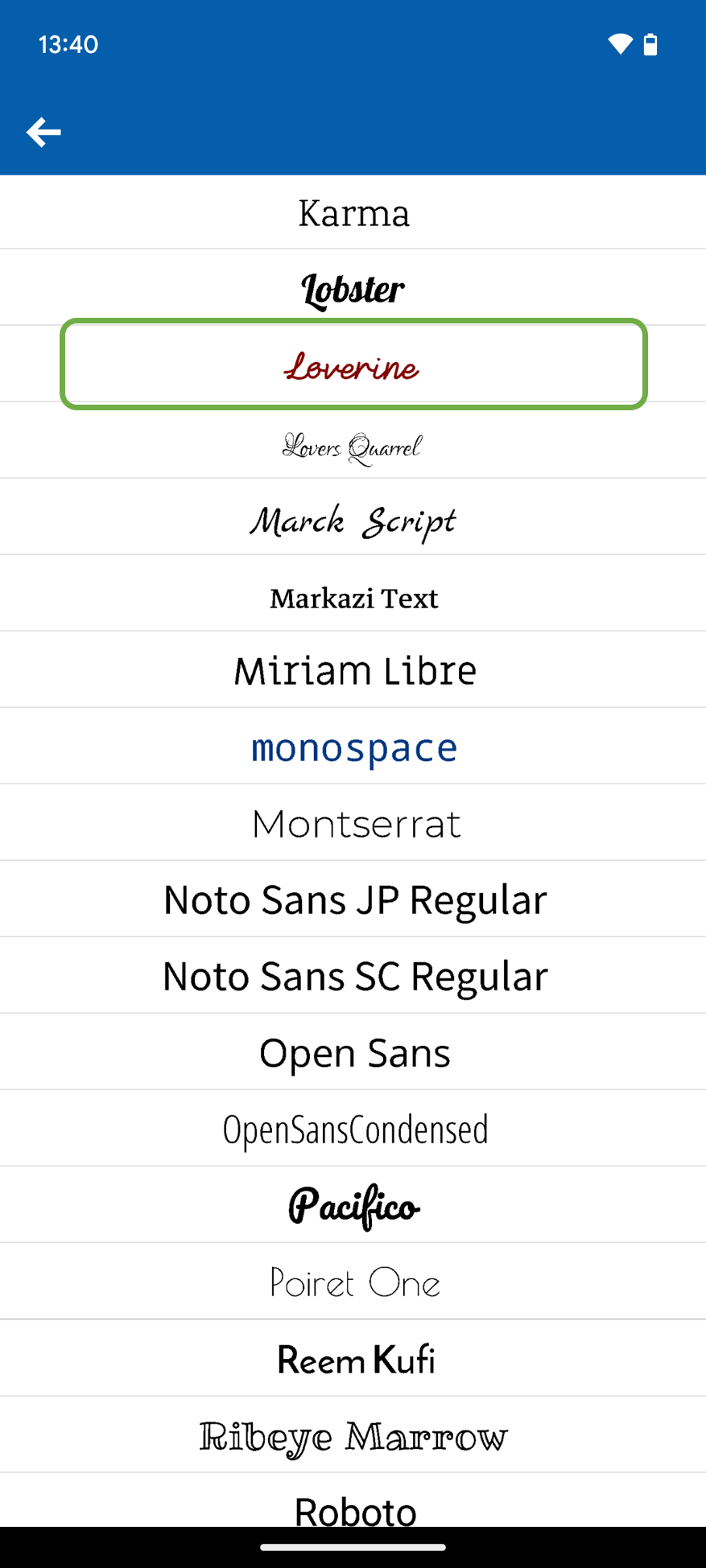The width and height of the screenshot is (706, 1568).
Task: Pick the Lovers Quarrel font
Action: (x=353, y=446)
